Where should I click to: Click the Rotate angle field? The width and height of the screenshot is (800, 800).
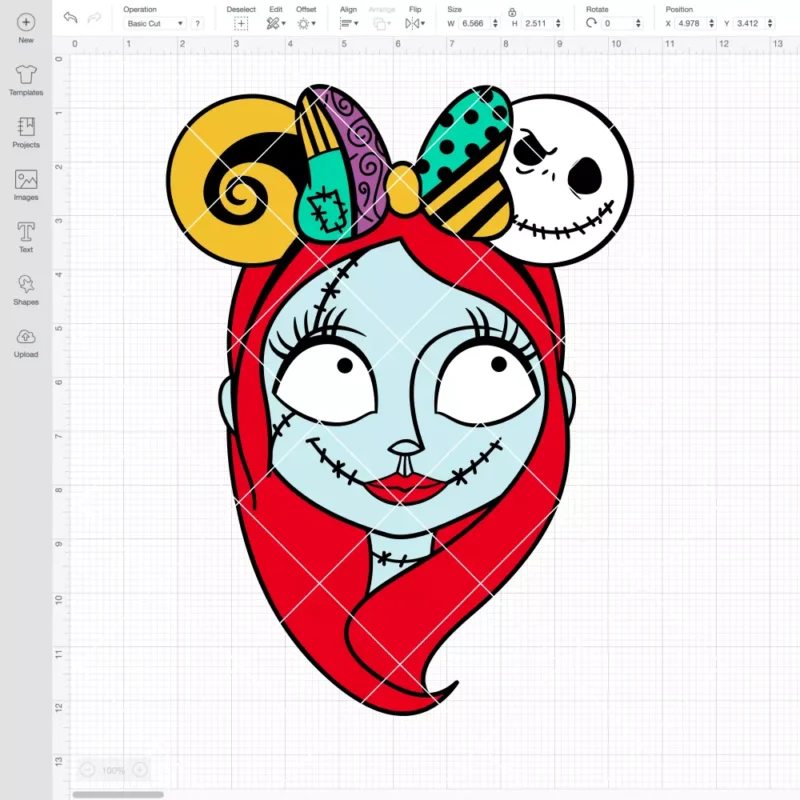[617, 23]
